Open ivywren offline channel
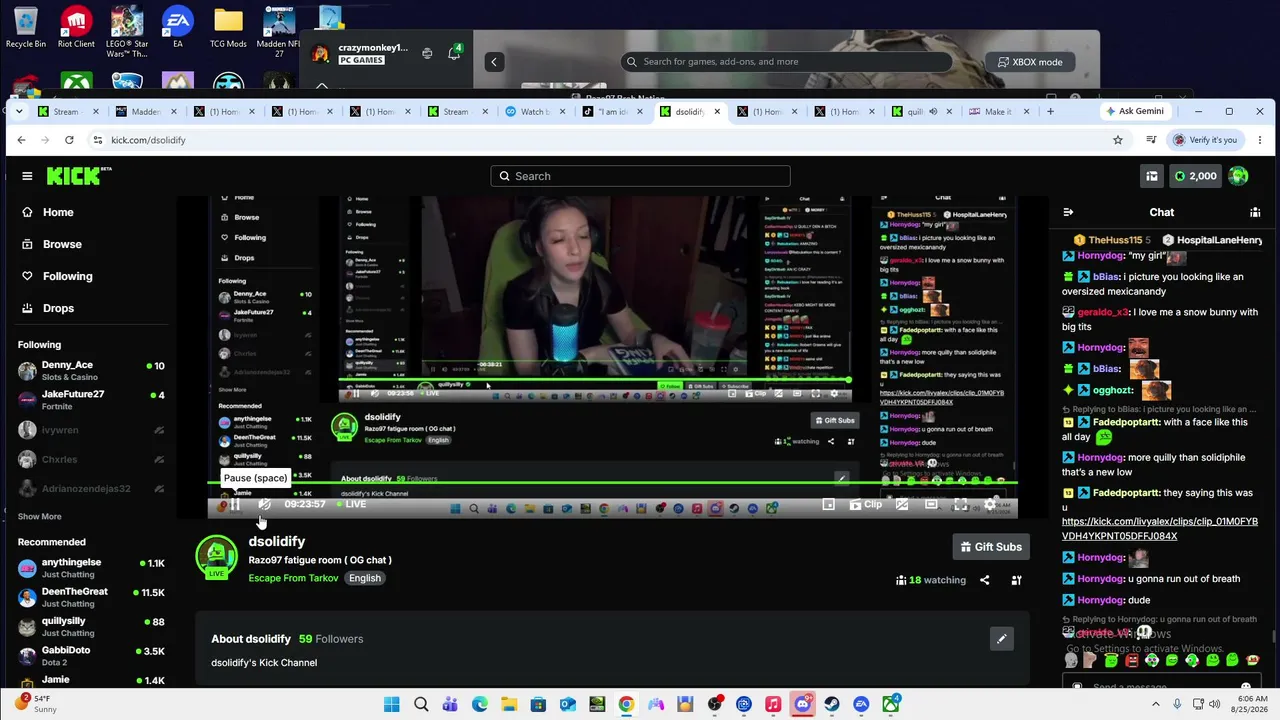This screenshot has height=720, width=1280. pyautogui.click(x=90, y=430)
